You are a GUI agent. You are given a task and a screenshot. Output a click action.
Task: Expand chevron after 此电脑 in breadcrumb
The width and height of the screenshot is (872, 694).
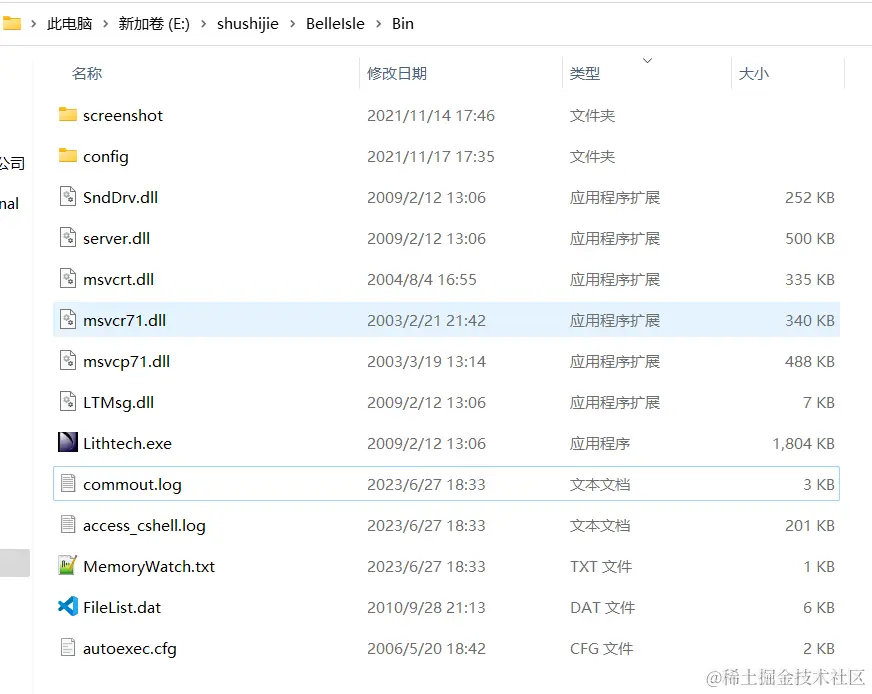[105, 24]
